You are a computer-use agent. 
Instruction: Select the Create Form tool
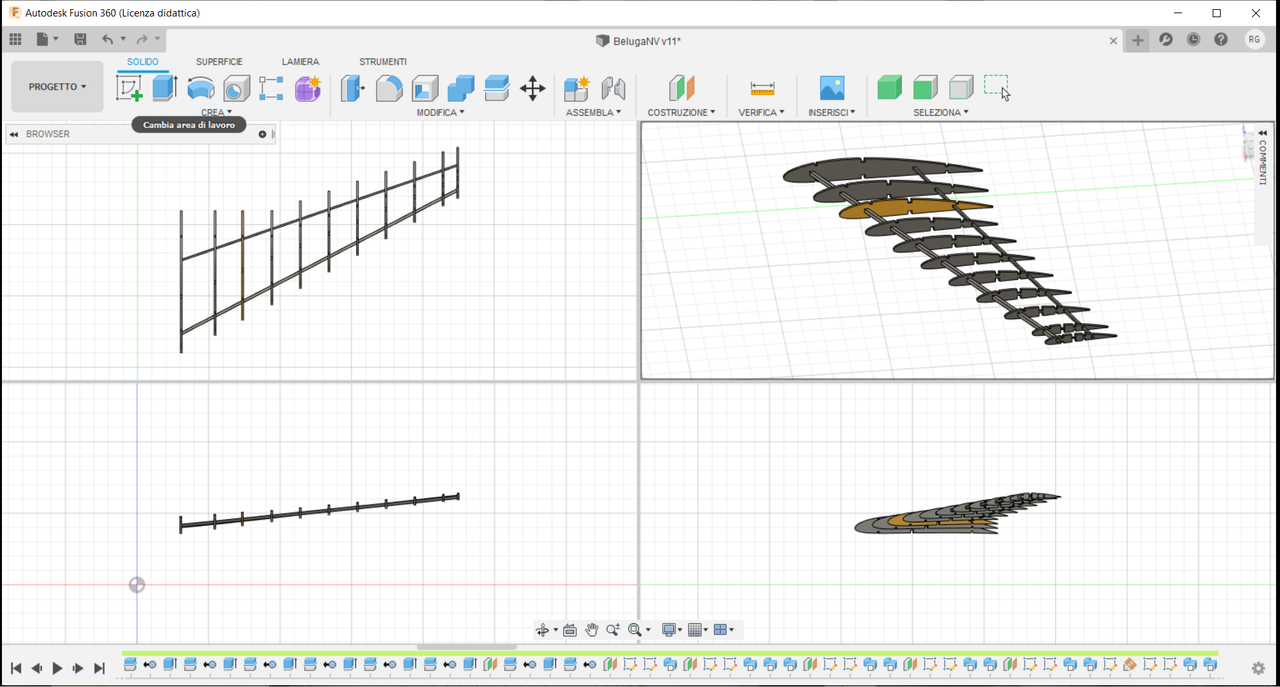(x=308, y=88)
